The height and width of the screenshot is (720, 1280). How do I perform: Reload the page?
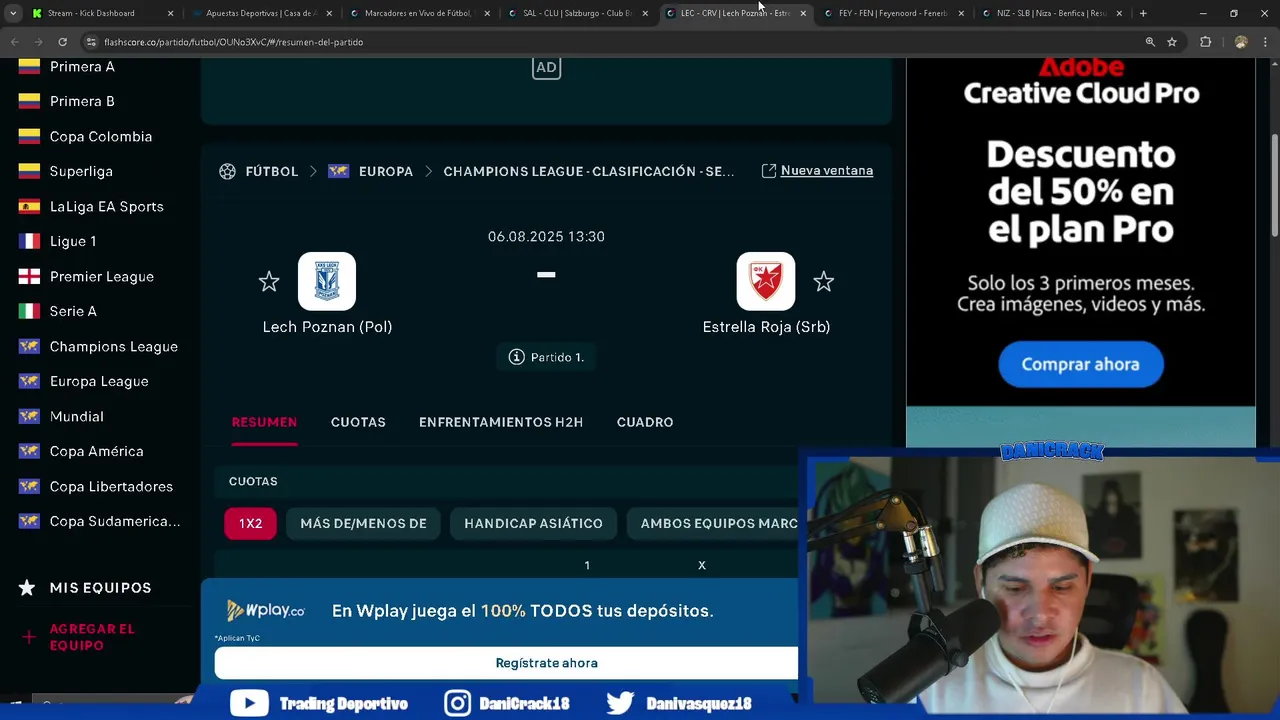(x=62, y=42)
